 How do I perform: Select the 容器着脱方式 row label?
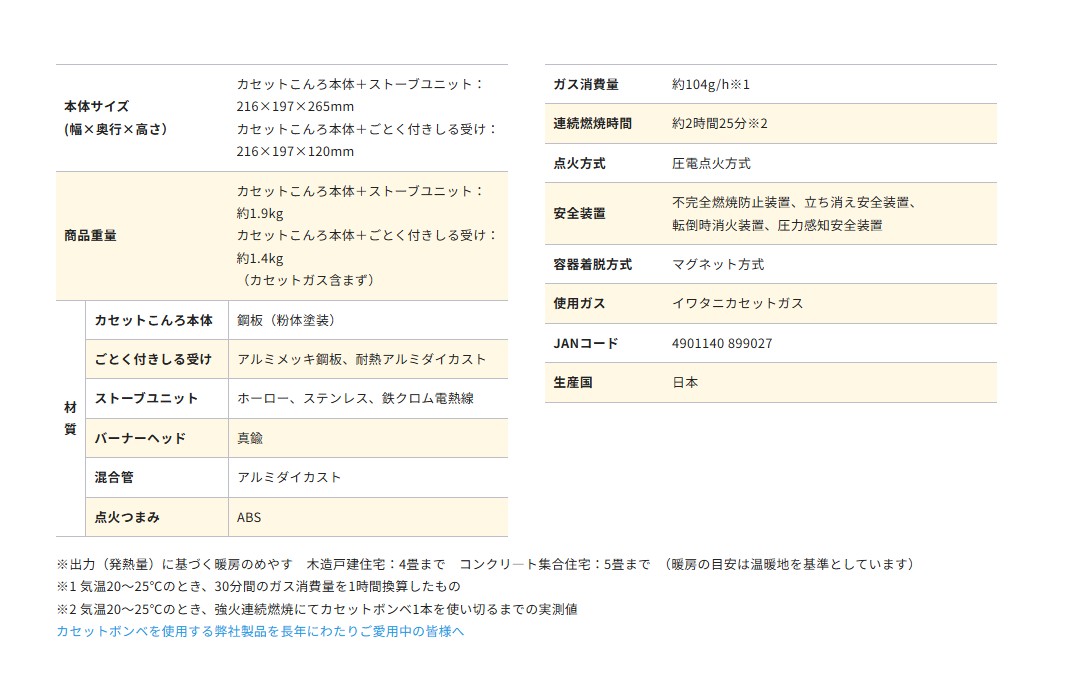(x=592, y=264)
